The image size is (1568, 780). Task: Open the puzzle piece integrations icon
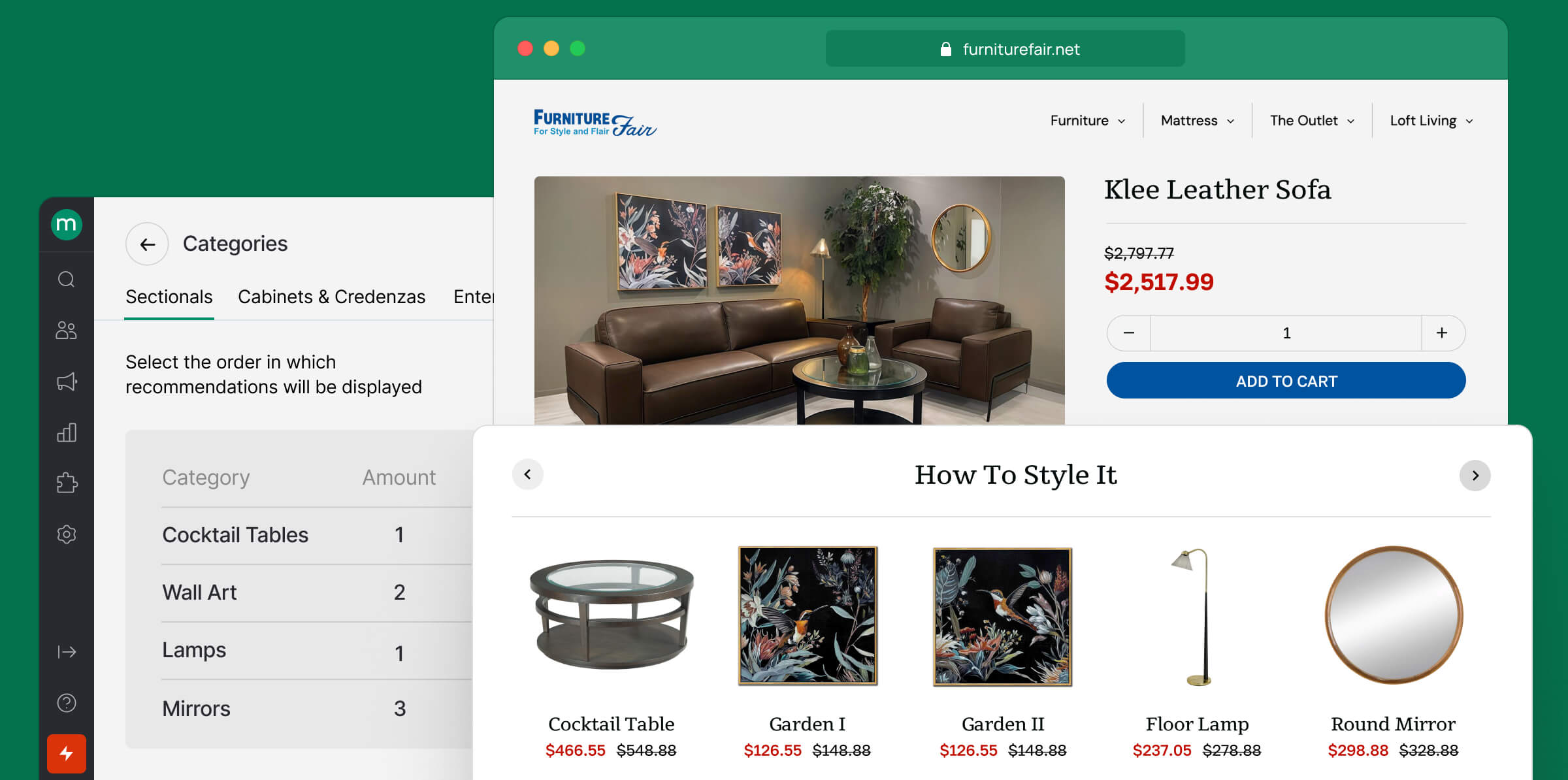click(66, 483)
